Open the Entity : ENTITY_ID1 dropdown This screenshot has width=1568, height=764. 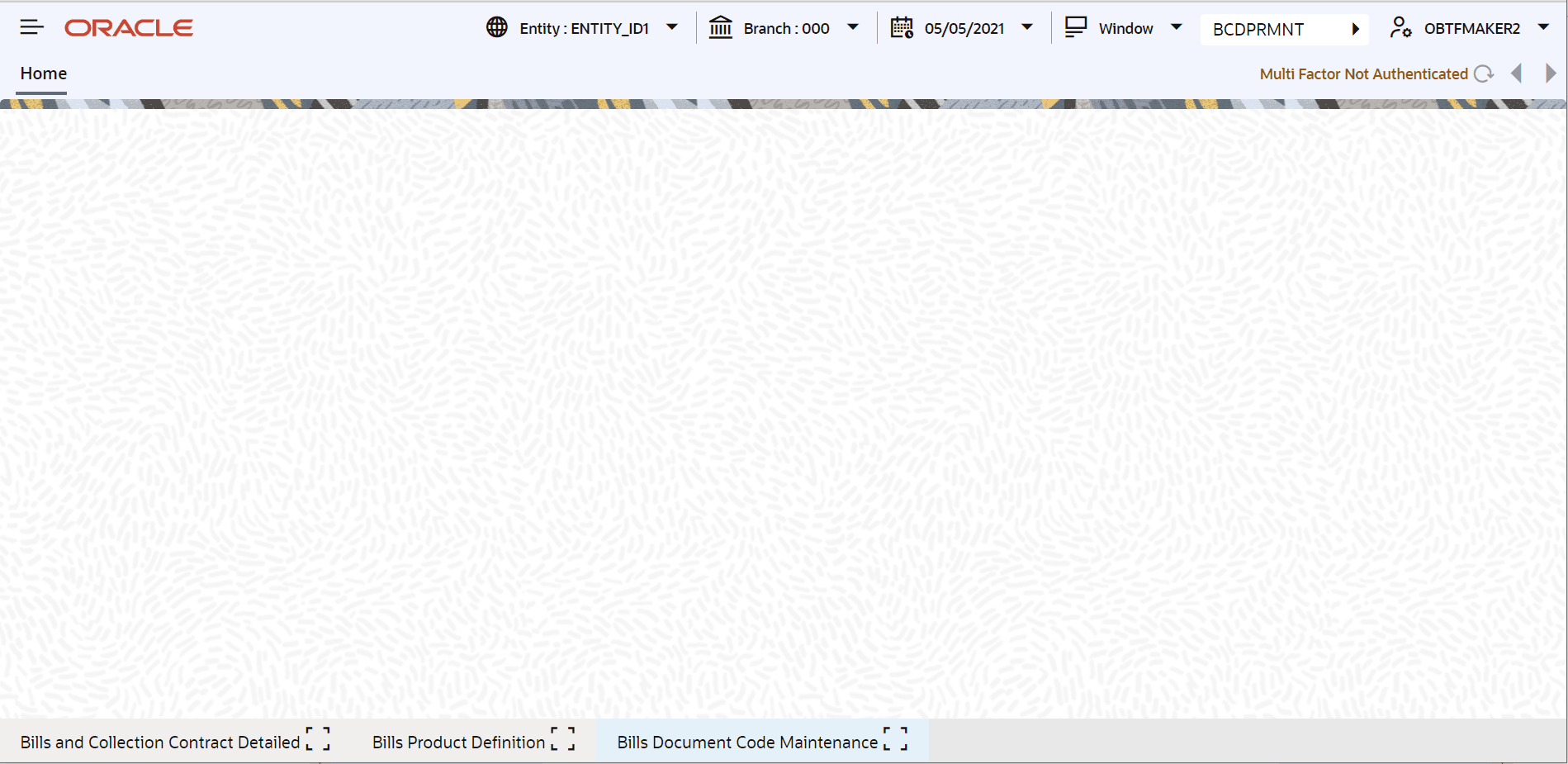(672, 26)
